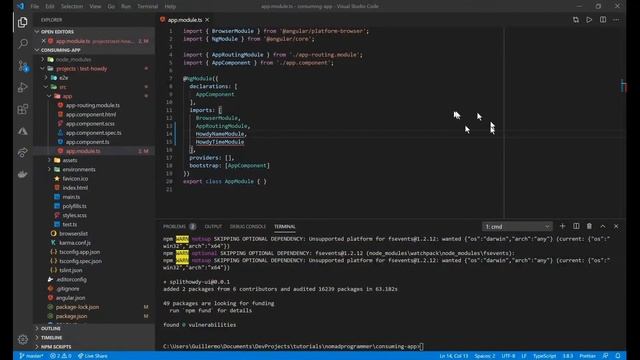
Task: Open the Run and Debug view
Action: tap(23, 87)
